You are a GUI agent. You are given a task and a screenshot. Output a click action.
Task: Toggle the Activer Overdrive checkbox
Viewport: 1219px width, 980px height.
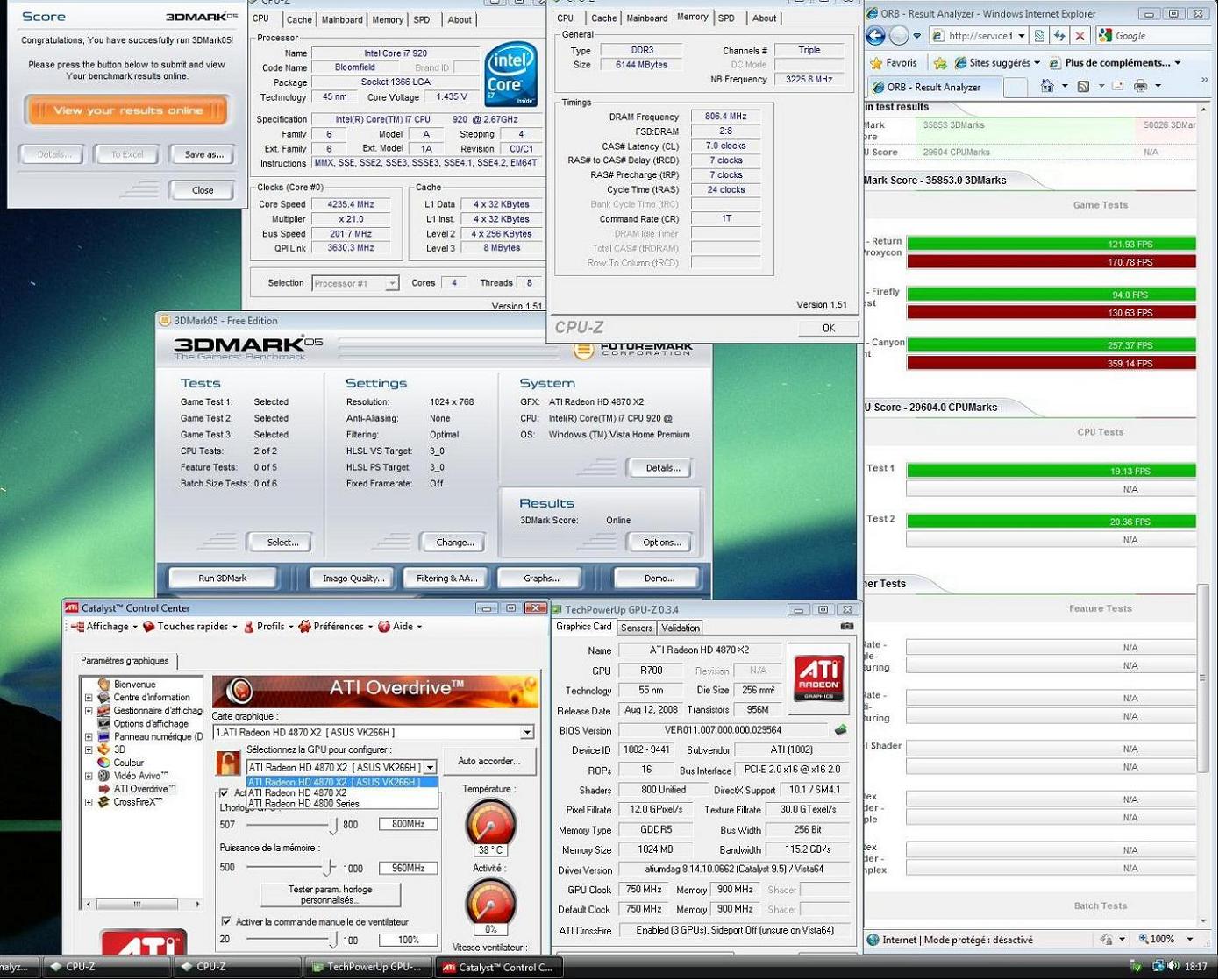pyautogui.click(x=224, y=793)
